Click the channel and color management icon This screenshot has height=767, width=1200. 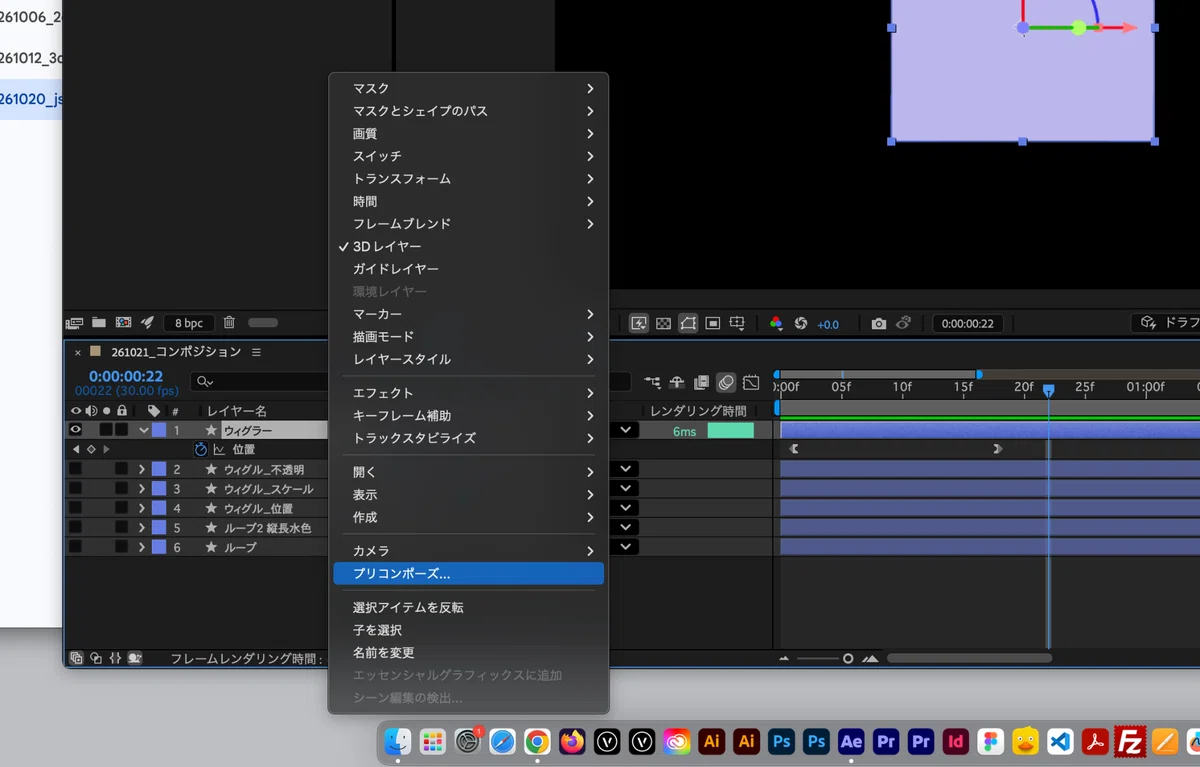(776, 323)
